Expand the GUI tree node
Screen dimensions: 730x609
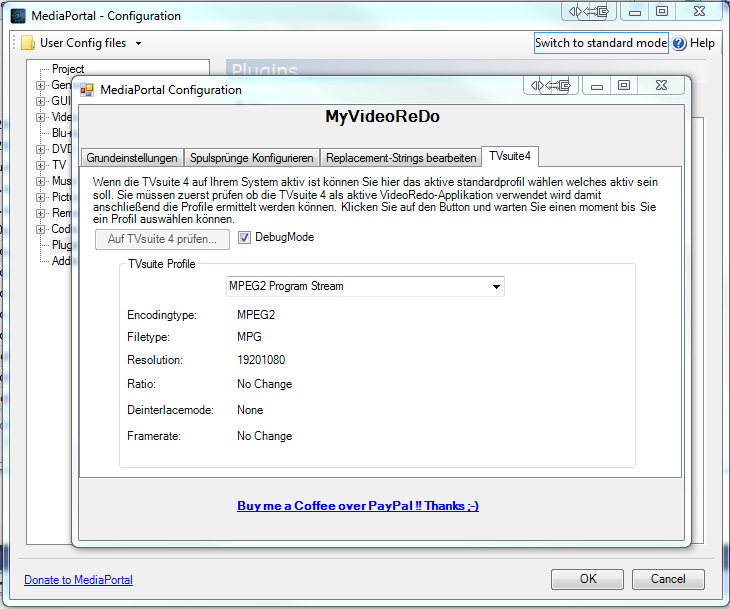(41, 101)
